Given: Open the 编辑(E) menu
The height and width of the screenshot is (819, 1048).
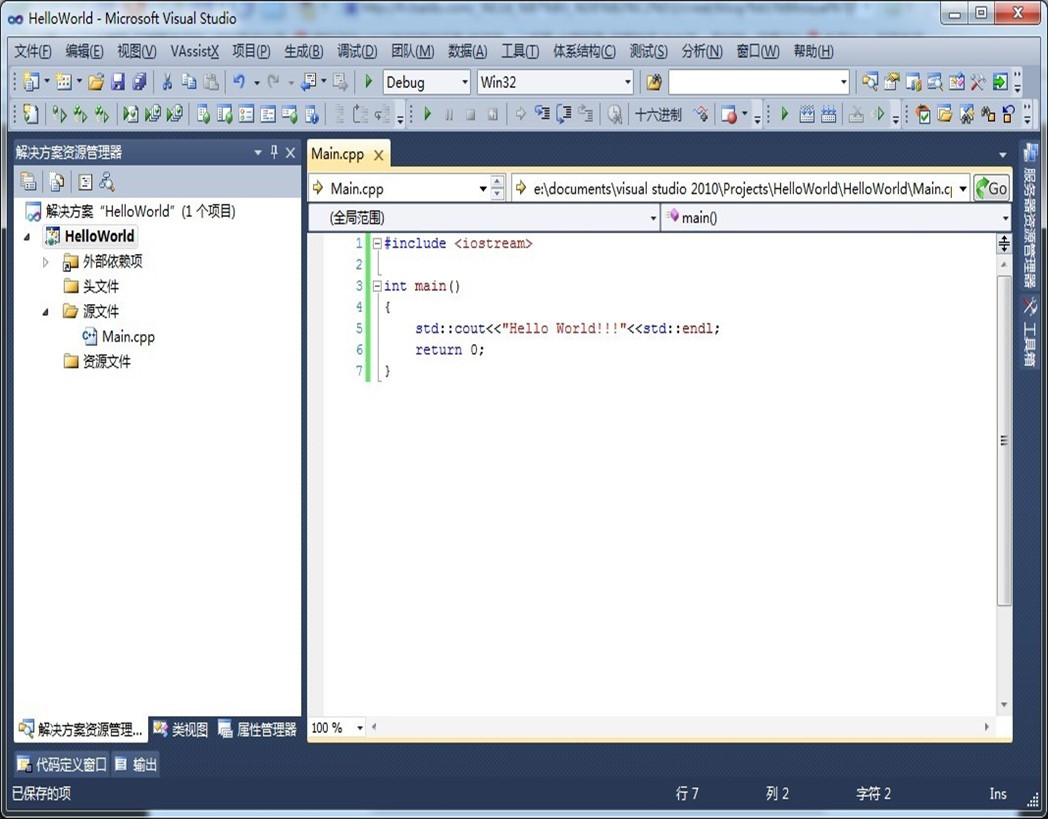Looking at the screenshot, I should pos(84,51).
